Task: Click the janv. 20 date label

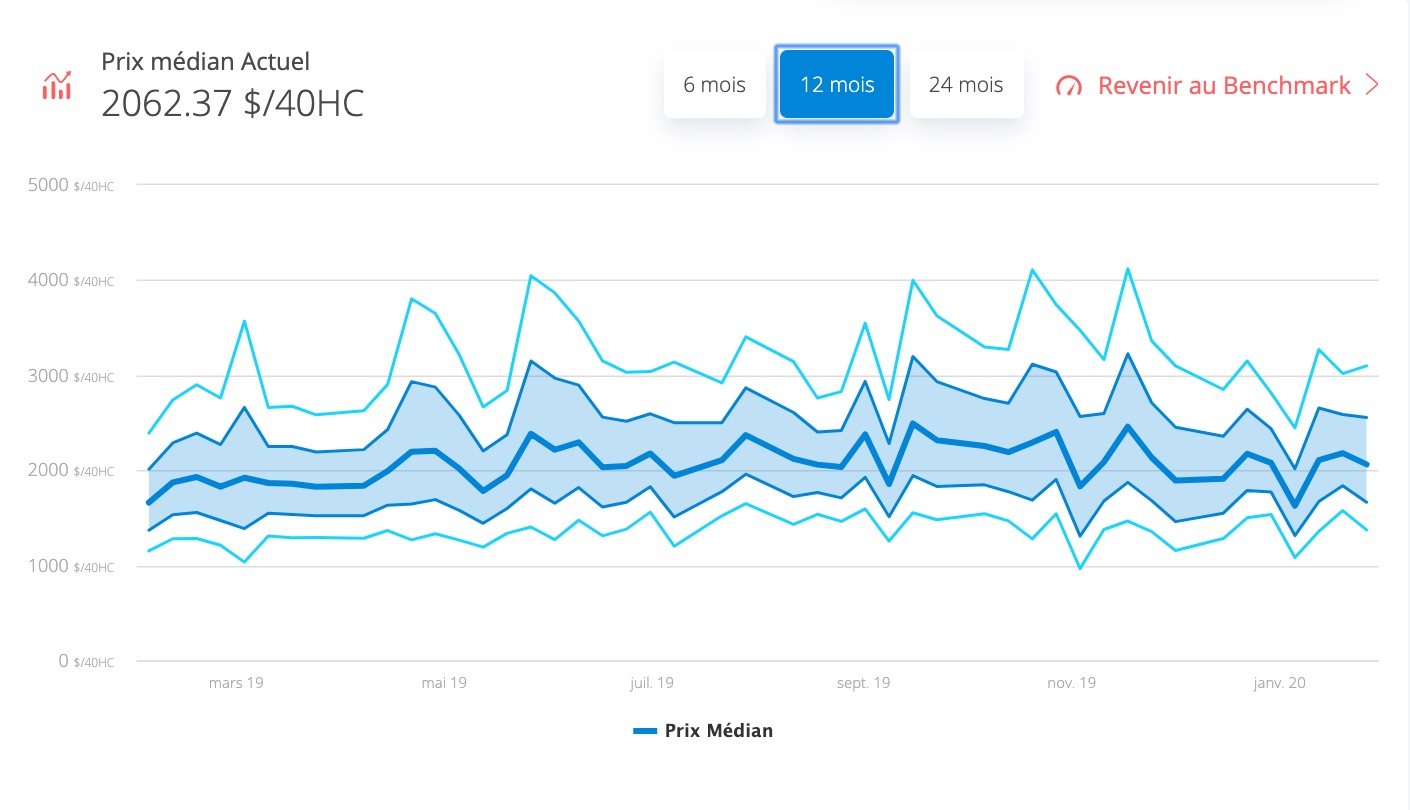Action: [1279, 683]
